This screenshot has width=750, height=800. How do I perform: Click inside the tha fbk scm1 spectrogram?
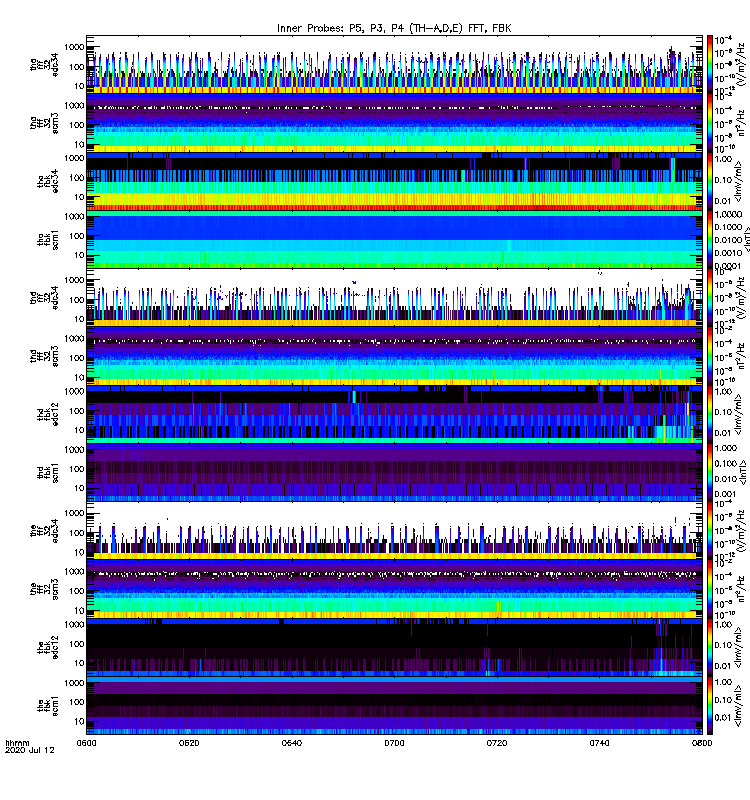tap(394, 239)
